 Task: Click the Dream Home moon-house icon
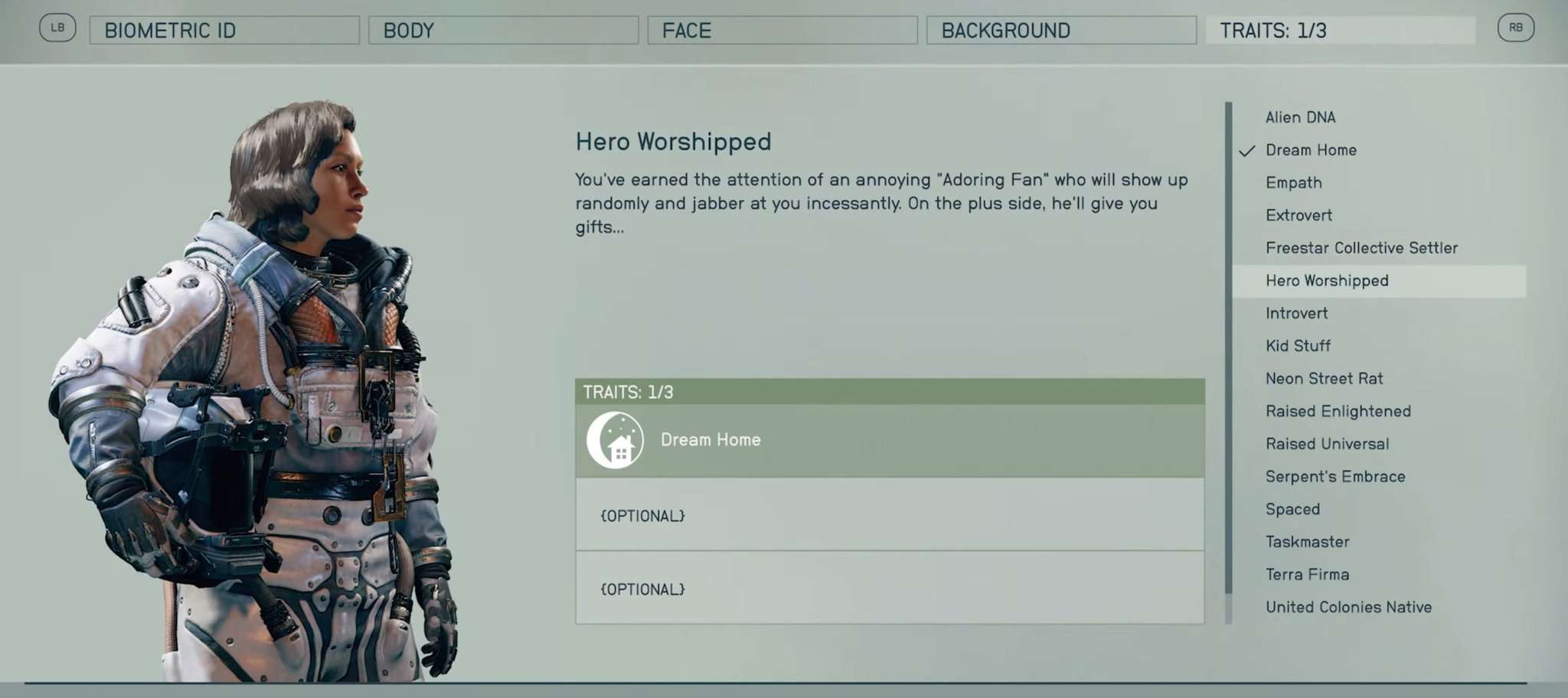tap(615, 440)
